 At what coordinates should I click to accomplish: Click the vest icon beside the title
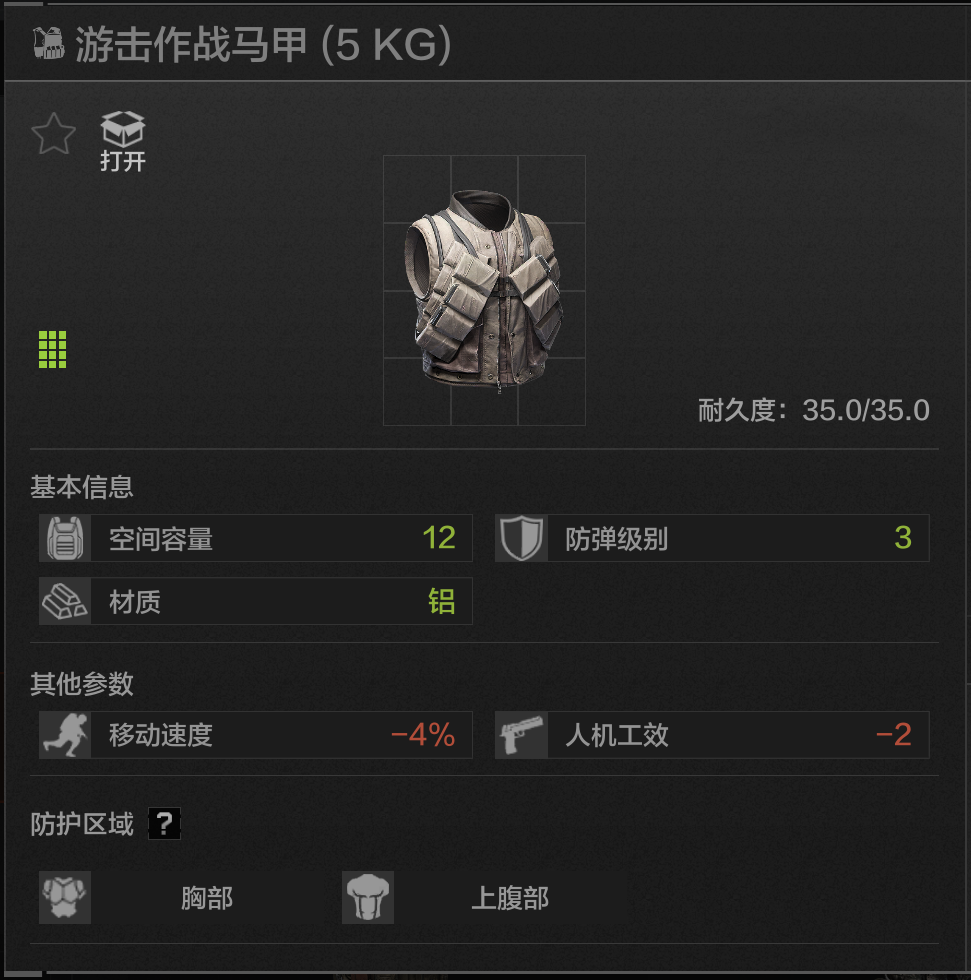[x=49, y=43]
